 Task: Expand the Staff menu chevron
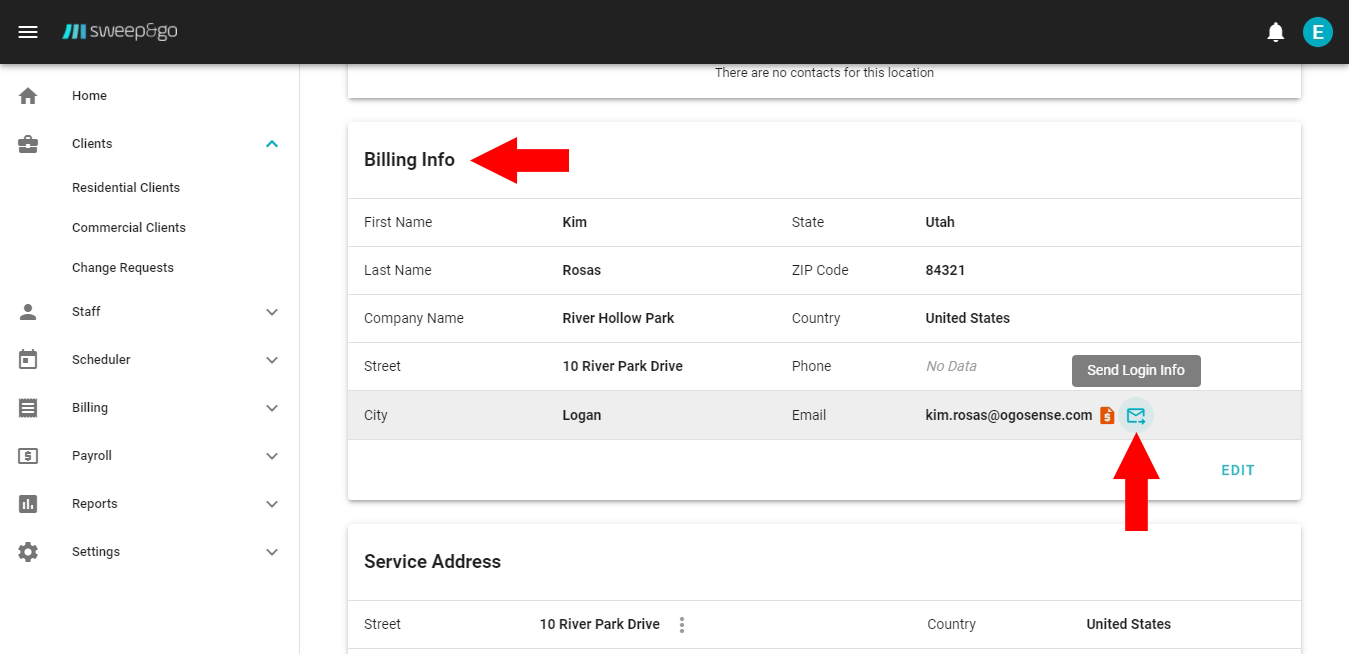coord(272,312)
